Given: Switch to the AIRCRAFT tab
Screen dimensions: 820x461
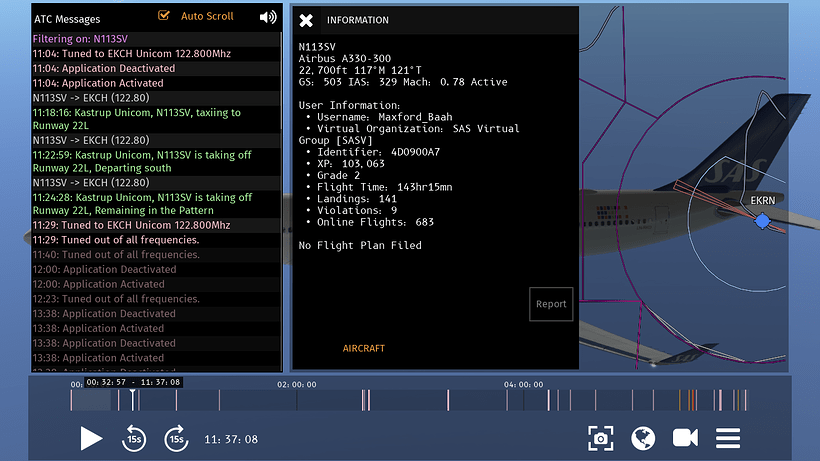Looking at the screenshot, I should pyautogui.click(x=363, y=349).
